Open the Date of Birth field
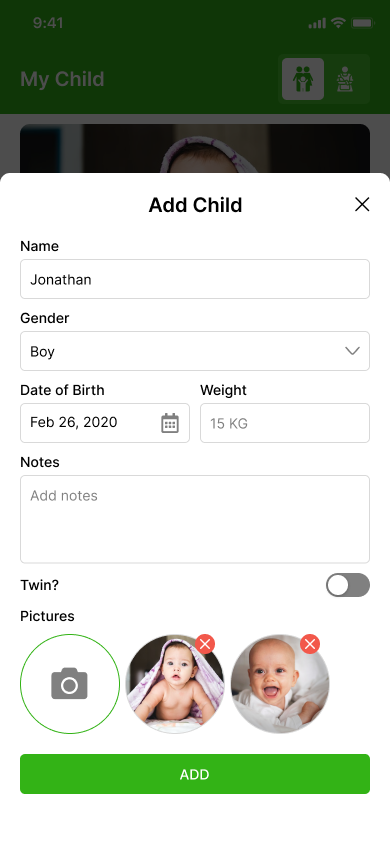 coord(105,423)
